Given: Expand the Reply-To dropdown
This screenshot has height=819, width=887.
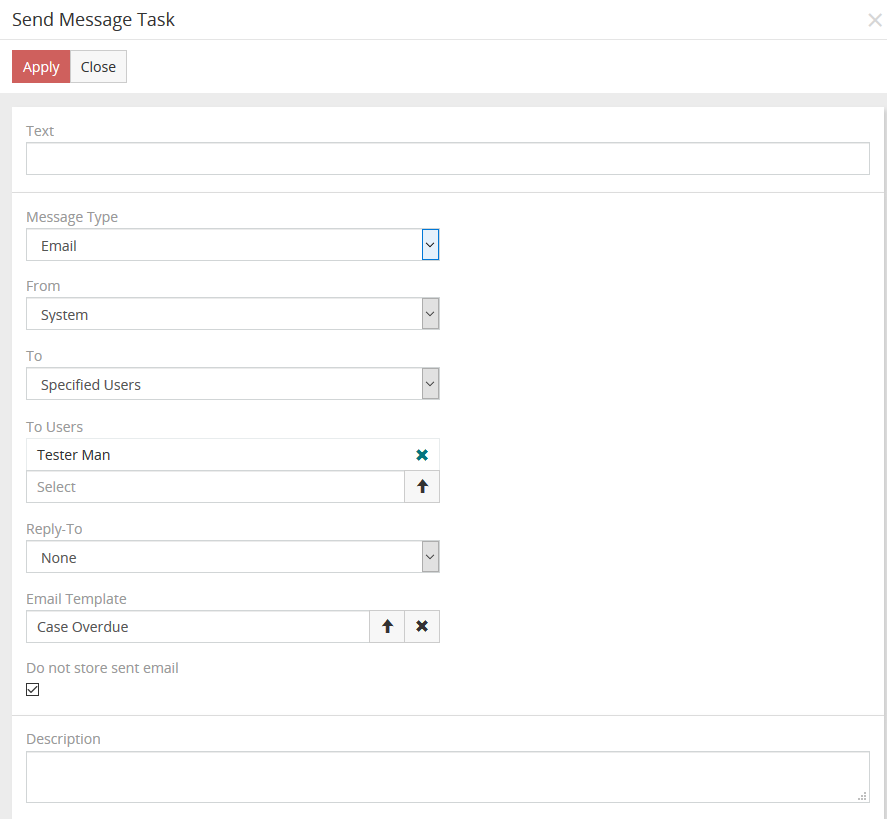Looking at the screenshot, I should pyautogui.click(x=430, y=557).
